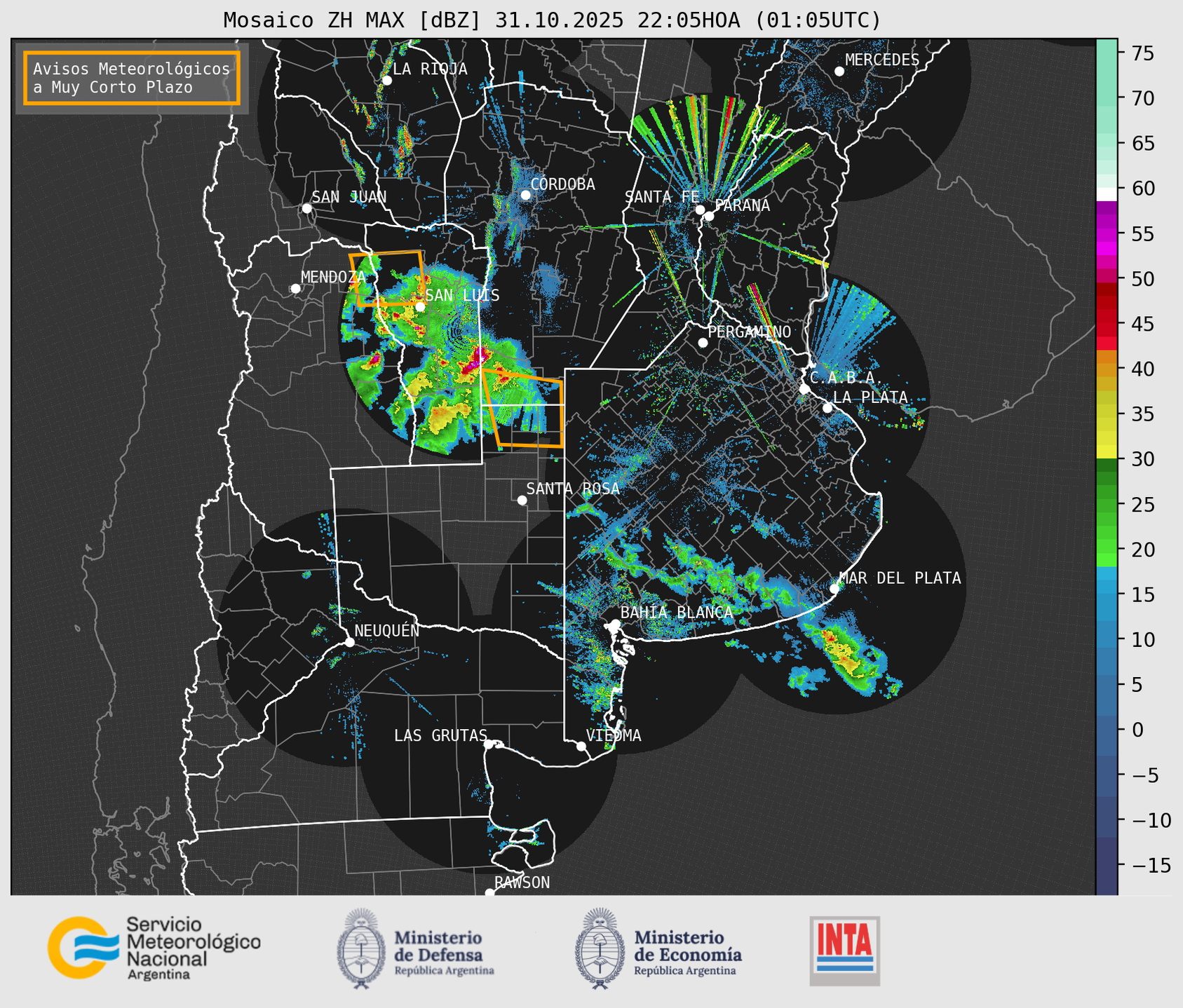Click the Ministerio de Economía emblem
The width and height of the screenshot is (1183, 1008).
600,949
